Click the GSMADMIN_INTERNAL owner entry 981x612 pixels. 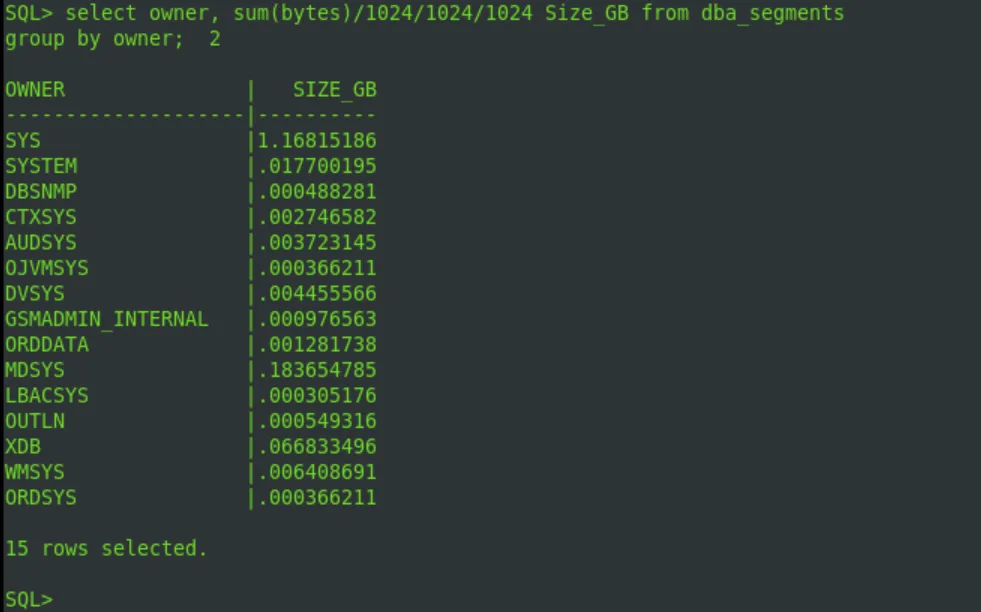coord(107,319)
